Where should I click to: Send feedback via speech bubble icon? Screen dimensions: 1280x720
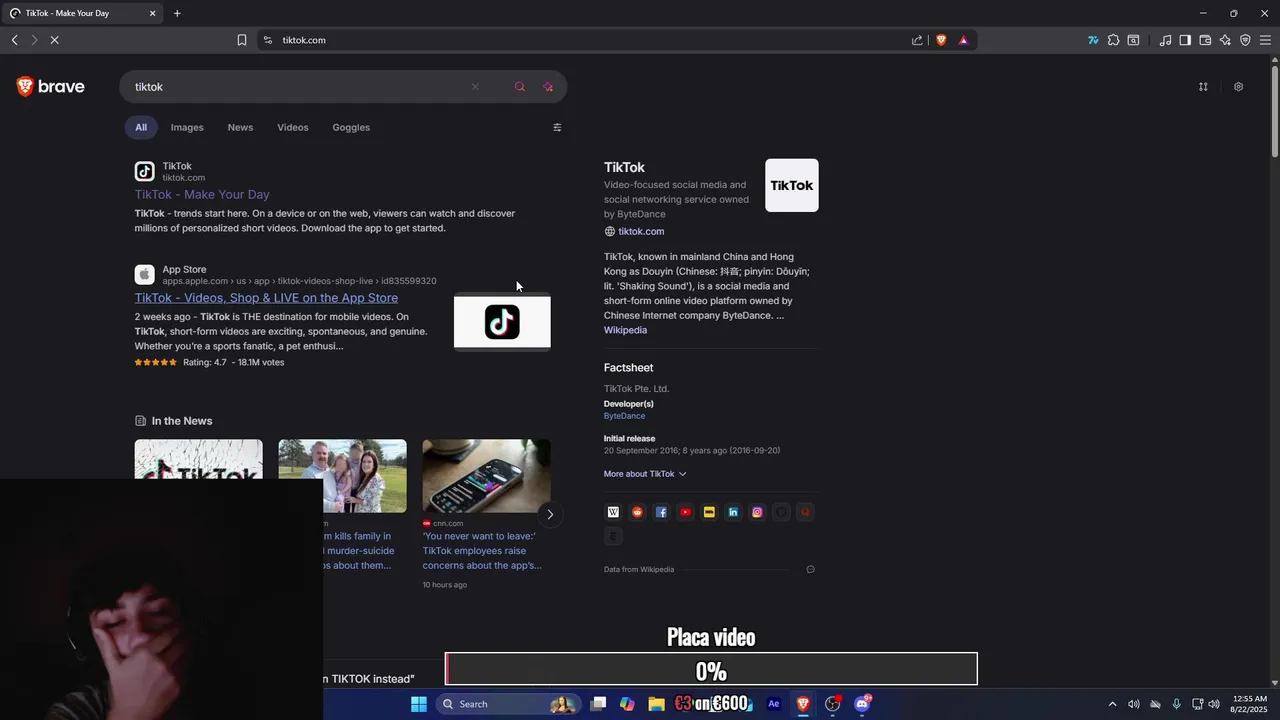pyautogui.click(x=810, y=570)
